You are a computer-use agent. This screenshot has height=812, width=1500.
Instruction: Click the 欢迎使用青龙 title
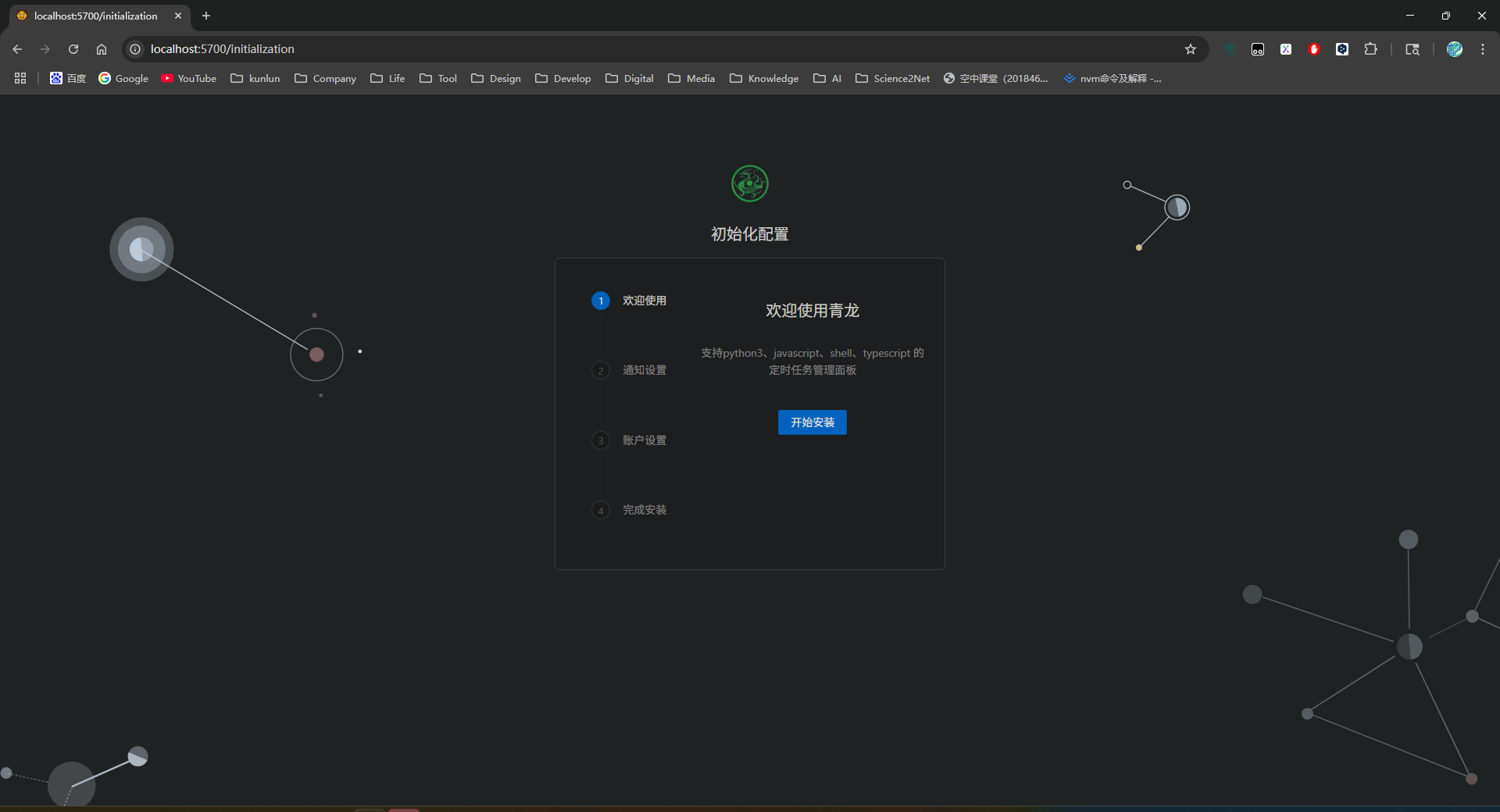coord(812,311)
